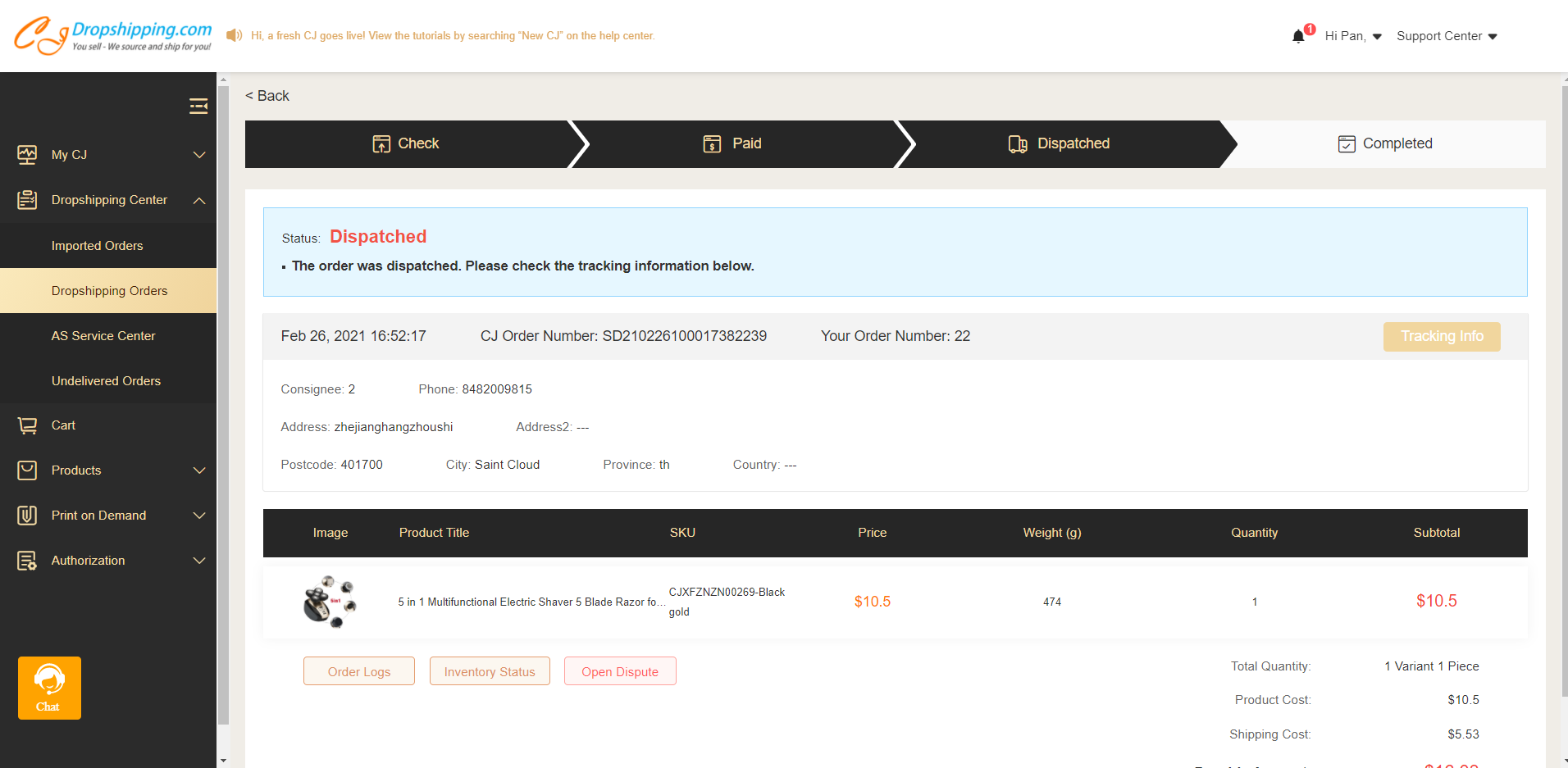This screenshot has height=768, width=1568.
Task: Select the My CJ sidebar icon
Action: (x=27, y=154)
